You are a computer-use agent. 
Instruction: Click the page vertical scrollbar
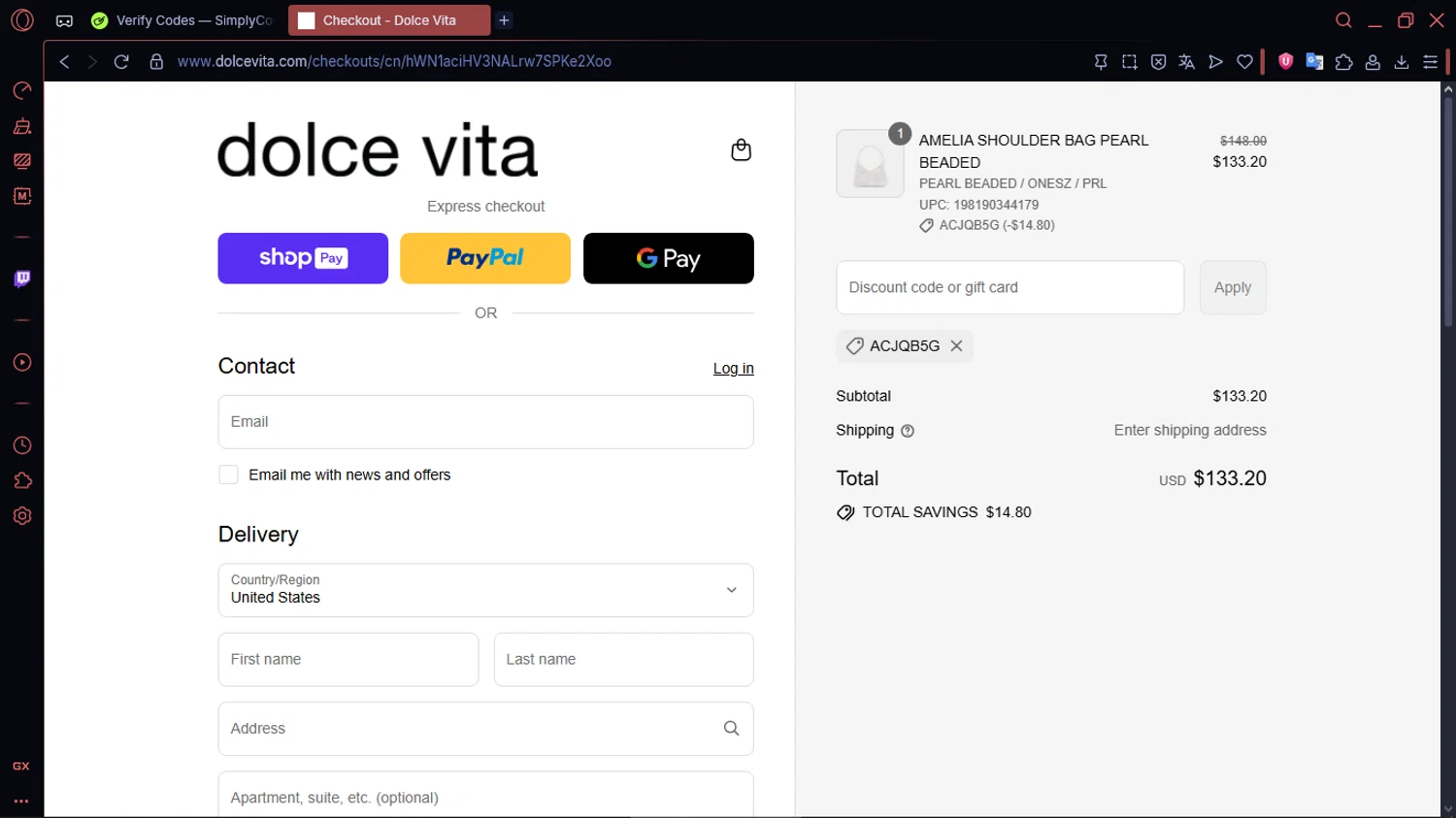click(x=1448, y=212)
